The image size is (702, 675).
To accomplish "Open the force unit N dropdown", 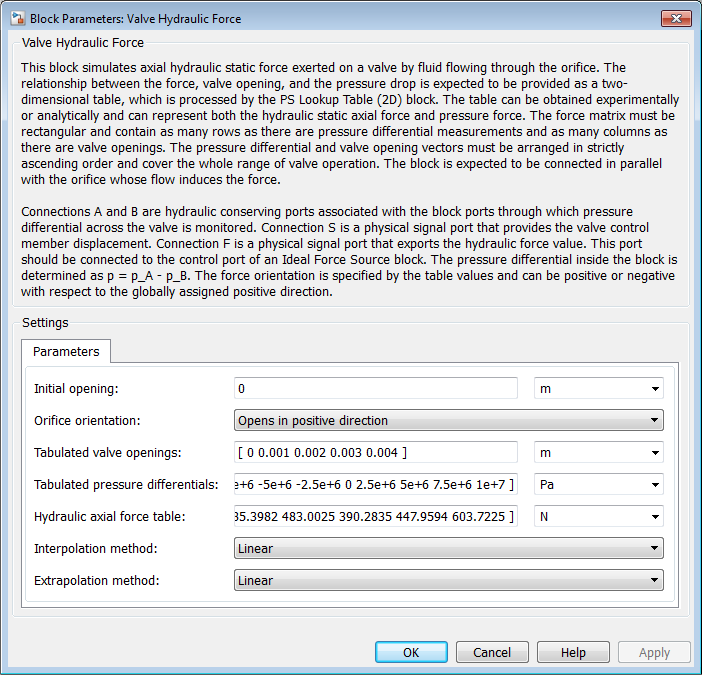I will coord(598,517).
